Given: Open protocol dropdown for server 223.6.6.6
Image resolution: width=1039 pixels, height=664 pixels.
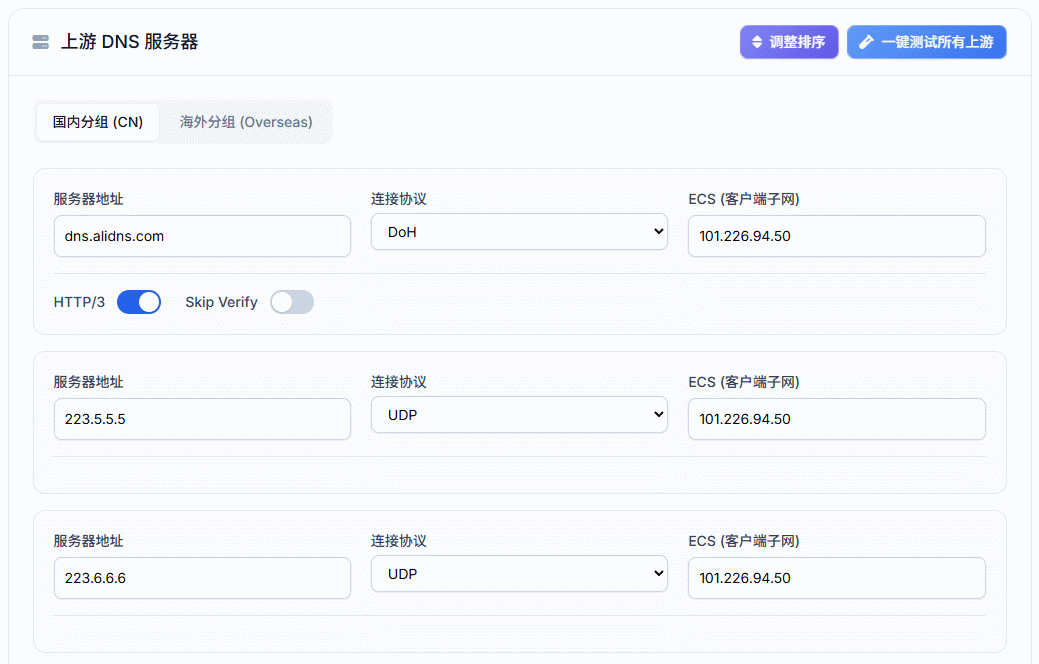Looking at the screenshot, I should pyautogui.click(x=519, y=574).
